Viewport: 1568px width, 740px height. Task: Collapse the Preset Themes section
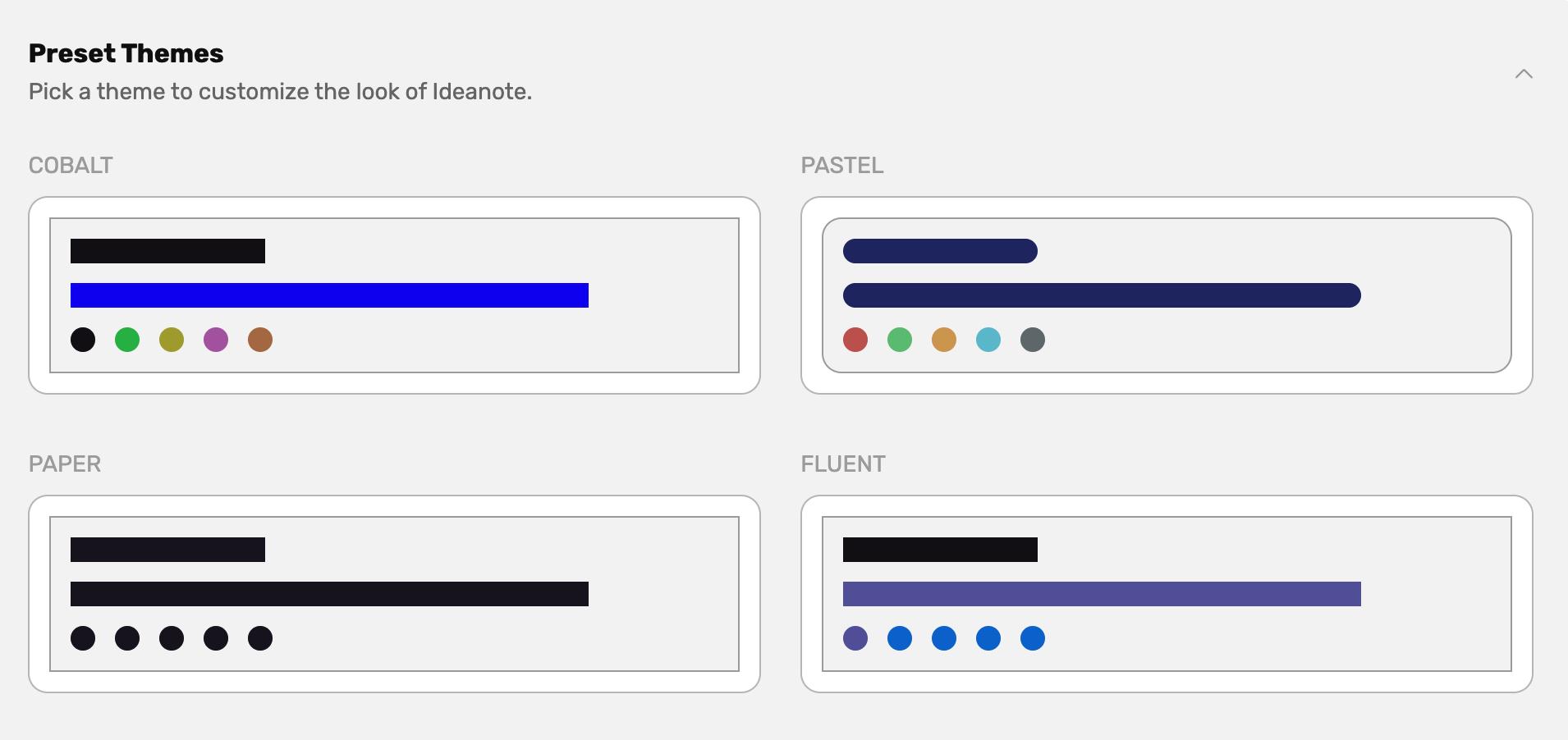[1524, 74]
